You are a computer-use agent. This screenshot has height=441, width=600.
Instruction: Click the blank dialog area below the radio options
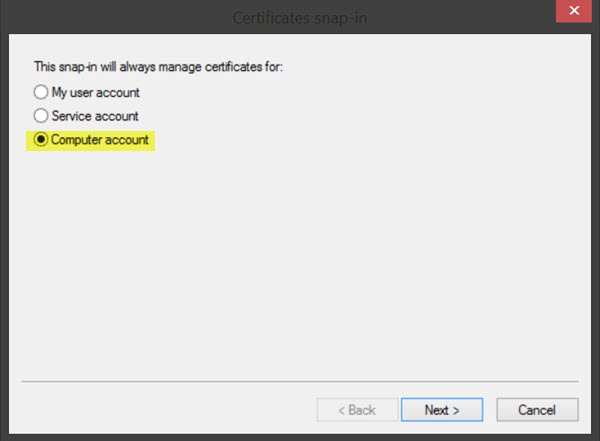[300, 260]
